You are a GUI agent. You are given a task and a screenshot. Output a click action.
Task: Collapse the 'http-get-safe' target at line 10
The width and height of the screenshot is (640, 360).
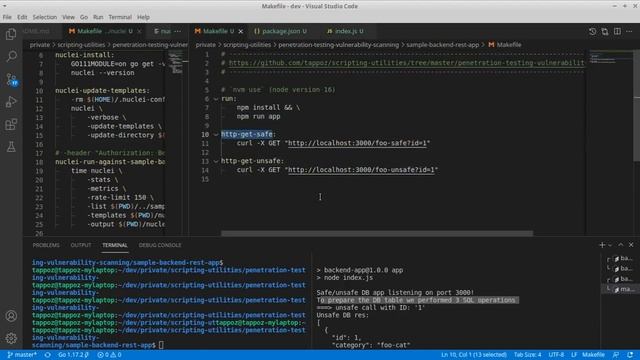tap(216, 134)
